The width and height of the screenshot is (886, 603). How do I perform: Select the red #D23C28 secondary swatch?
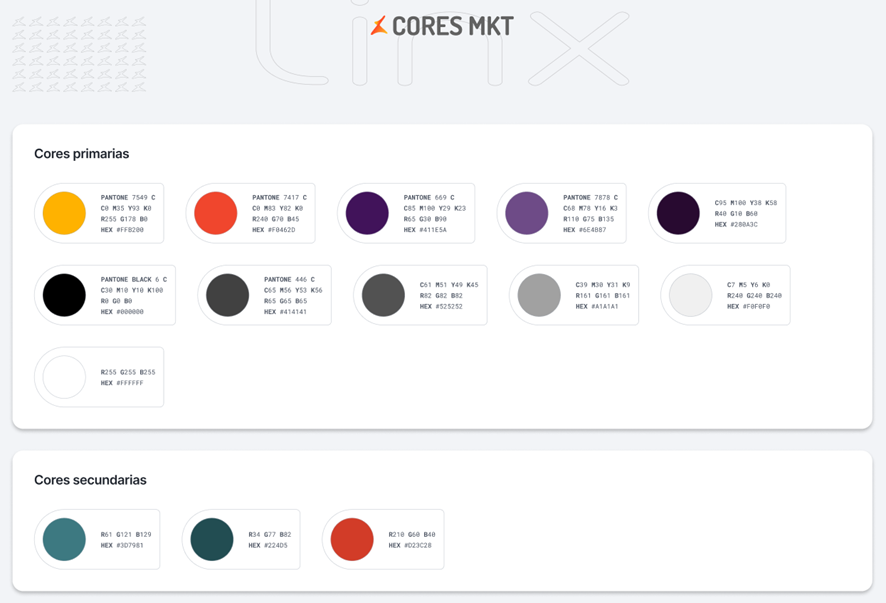click(352, 539)
